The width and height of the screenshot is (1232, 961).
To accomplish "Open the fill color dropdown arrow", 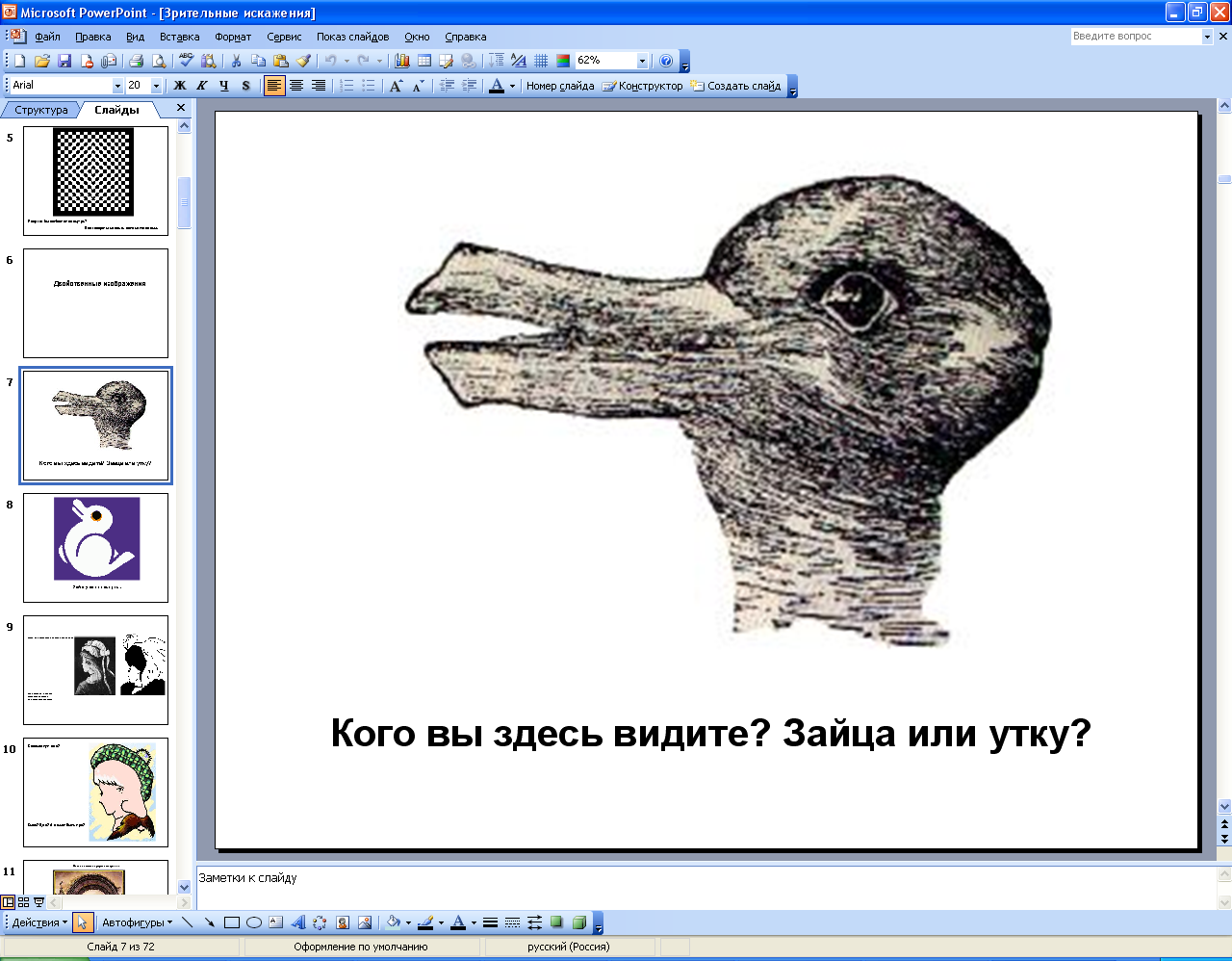I will (x=408, y=922).
